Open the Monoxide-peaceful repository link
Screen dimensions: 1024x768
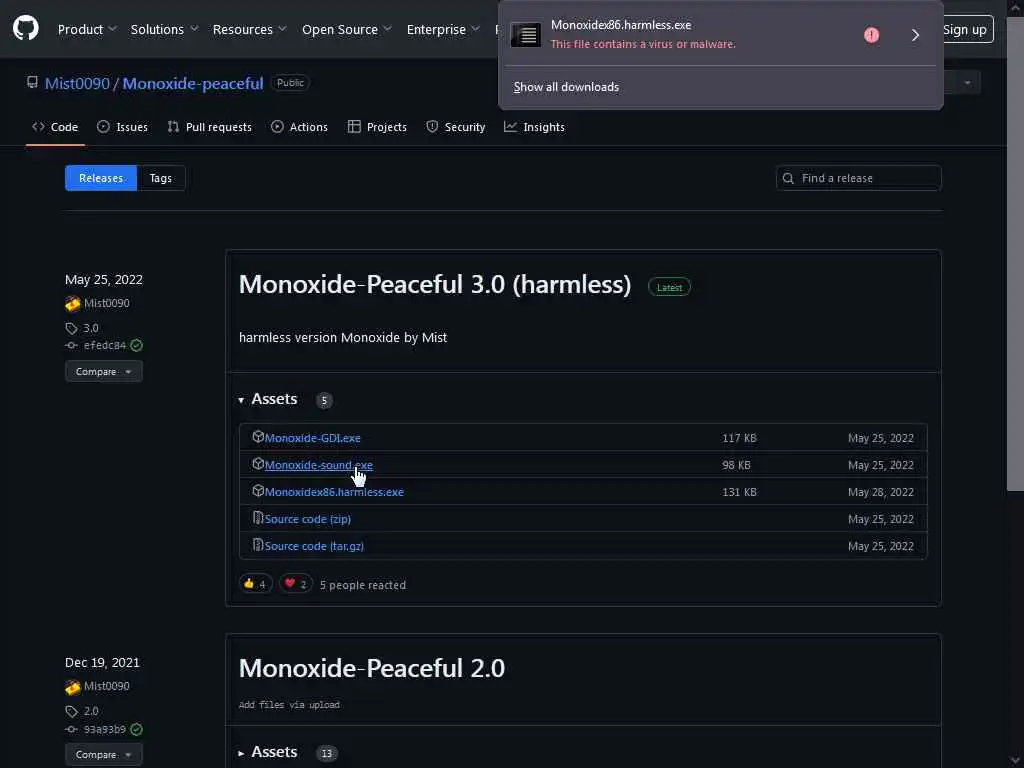[193, 84]
